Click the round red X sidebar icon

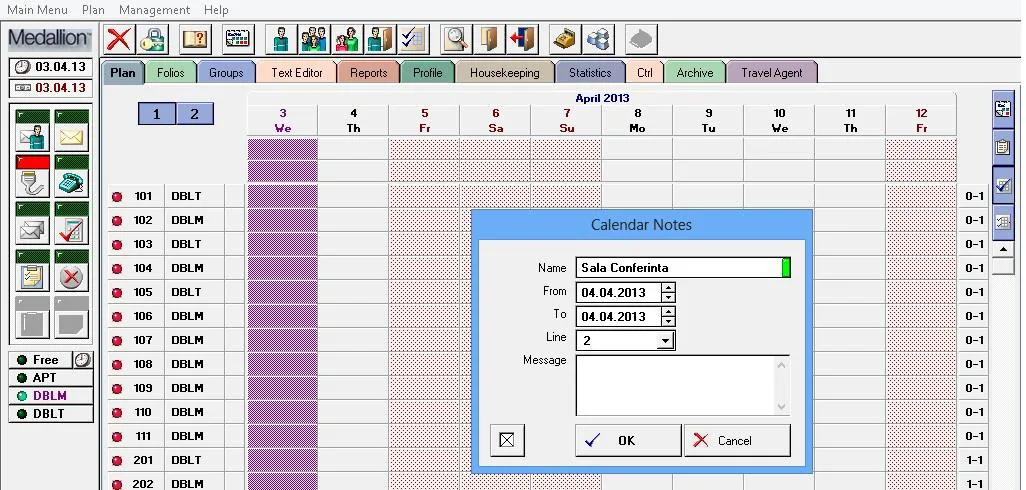coord(71,270)
